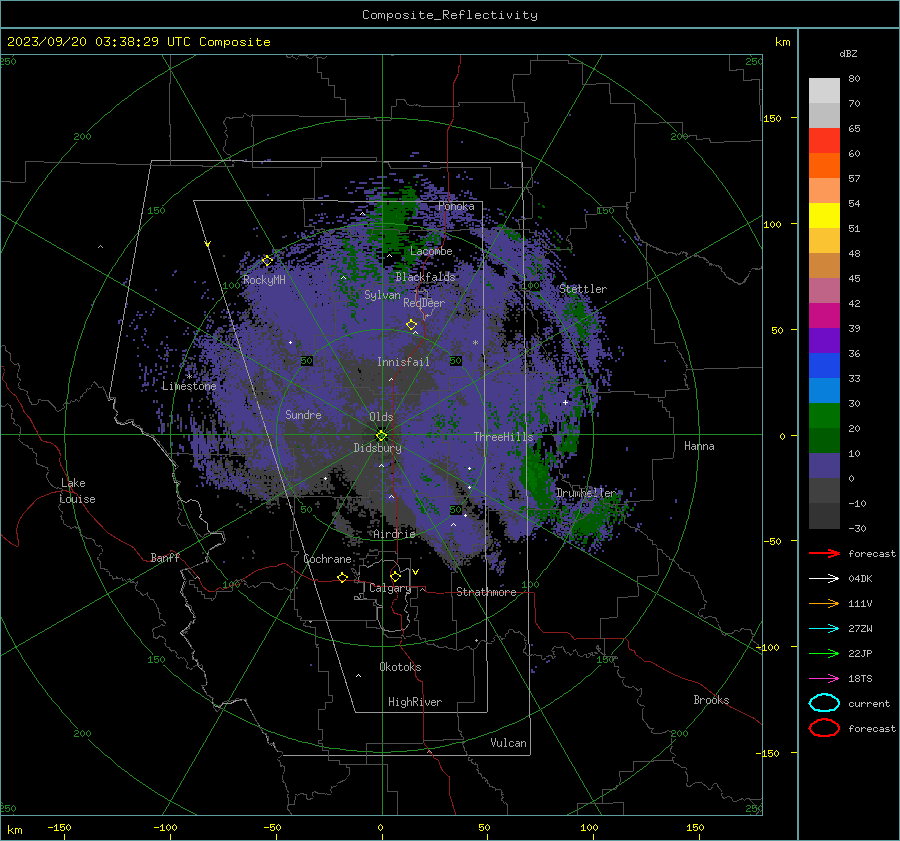Click the white 04DK arrow in legend

pyautogui.click(x=824, y=578)
